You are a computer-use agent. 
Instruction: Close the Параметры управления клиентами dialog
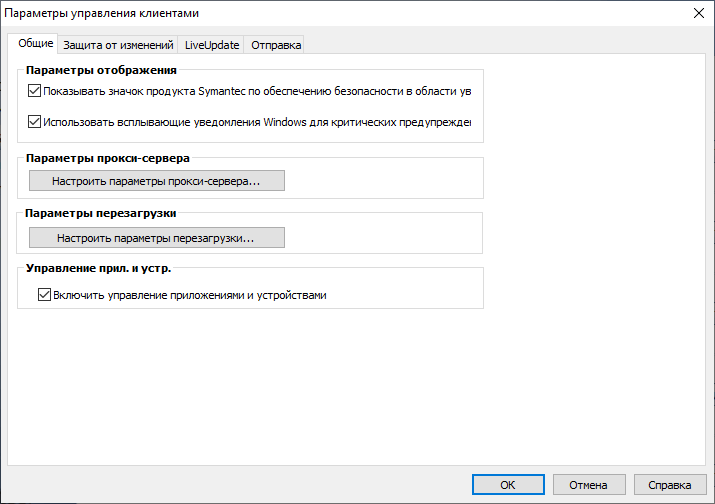pyautogui.click(x=697, y=13)
